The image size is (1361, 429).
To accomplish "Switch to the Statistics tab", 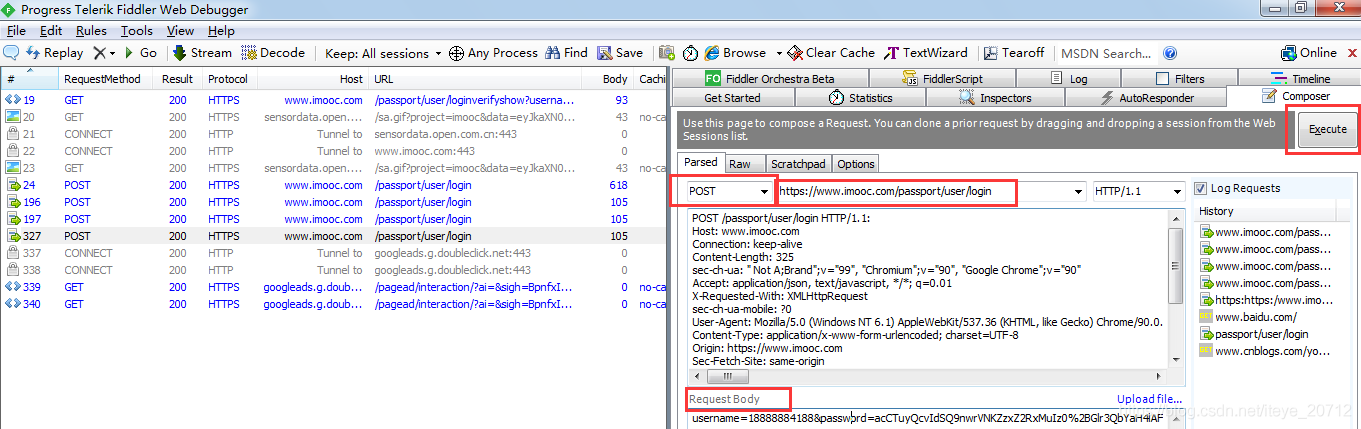I will click(x=861, y=98).
